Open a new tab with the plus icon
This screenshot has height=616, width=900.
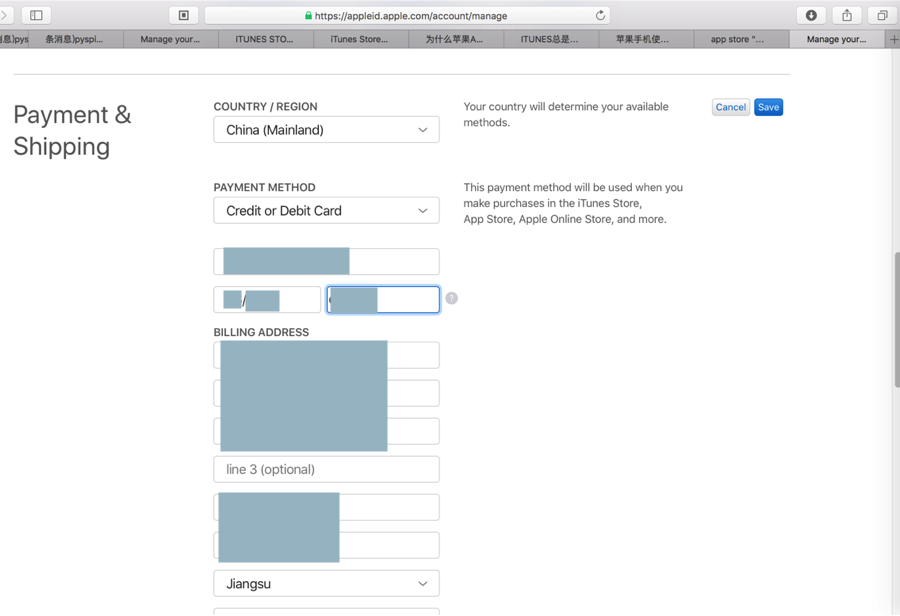click(894, 39)
